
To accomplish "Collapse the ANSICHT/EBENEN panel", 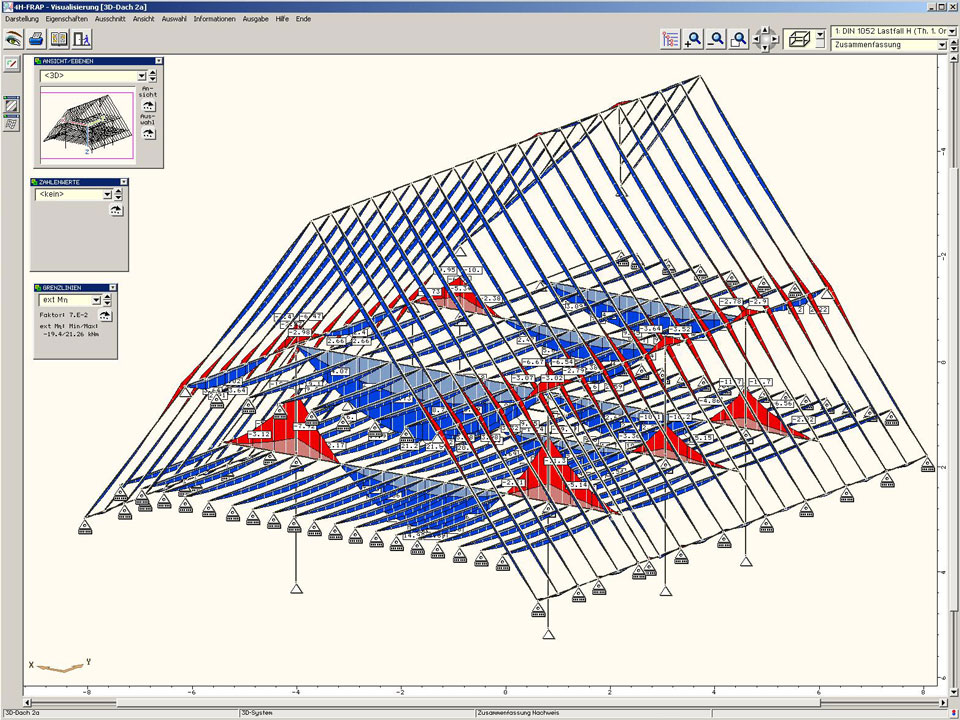I will pos(157,61).
